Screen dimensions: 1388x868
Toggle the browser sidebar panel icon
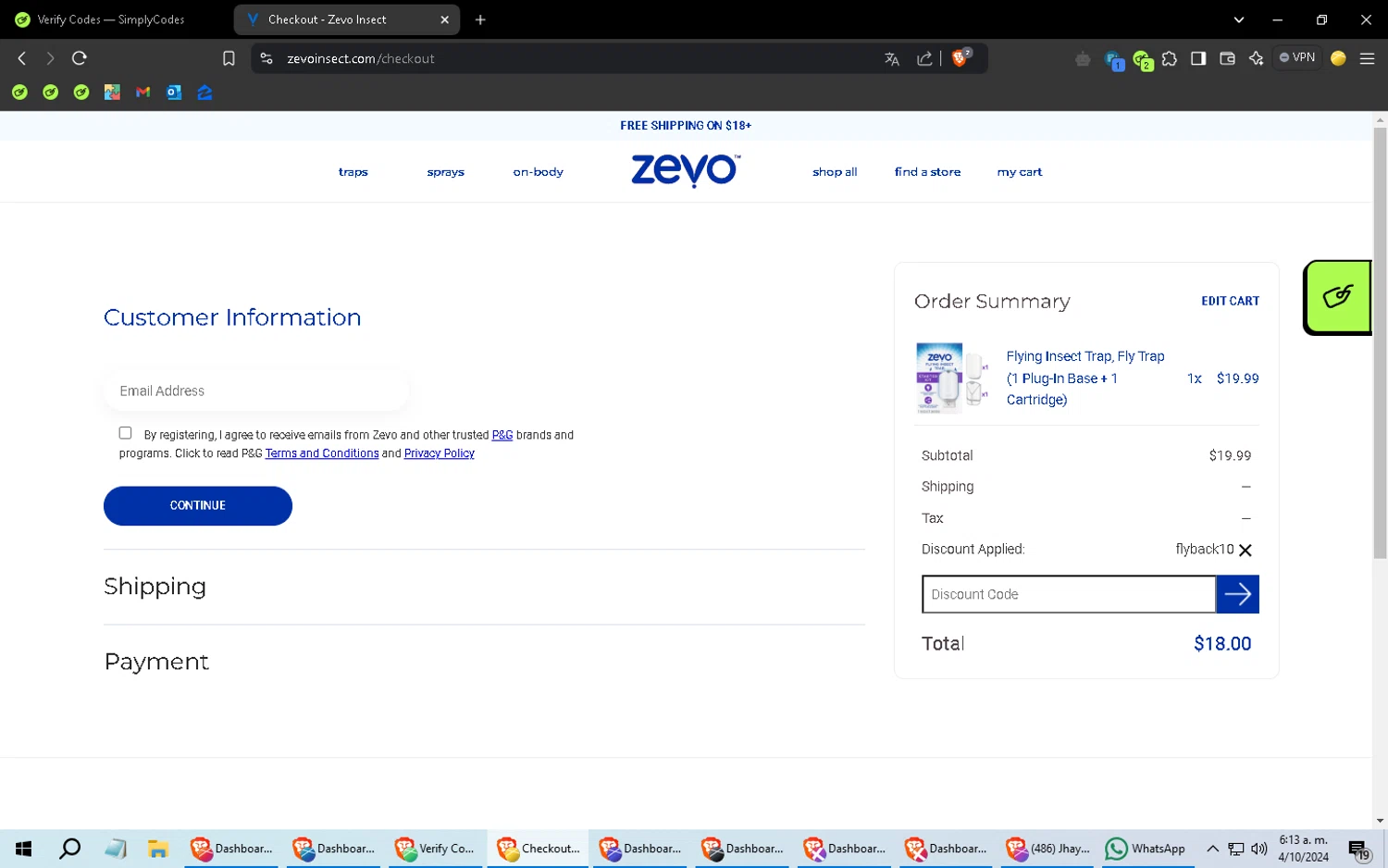1198,58
